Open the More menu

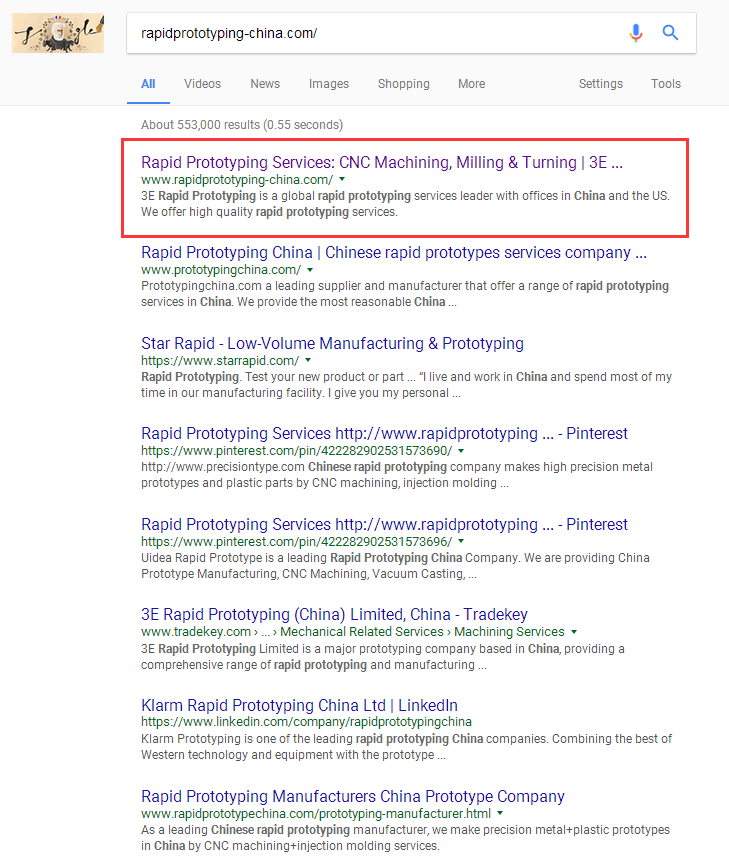(471, 84)
